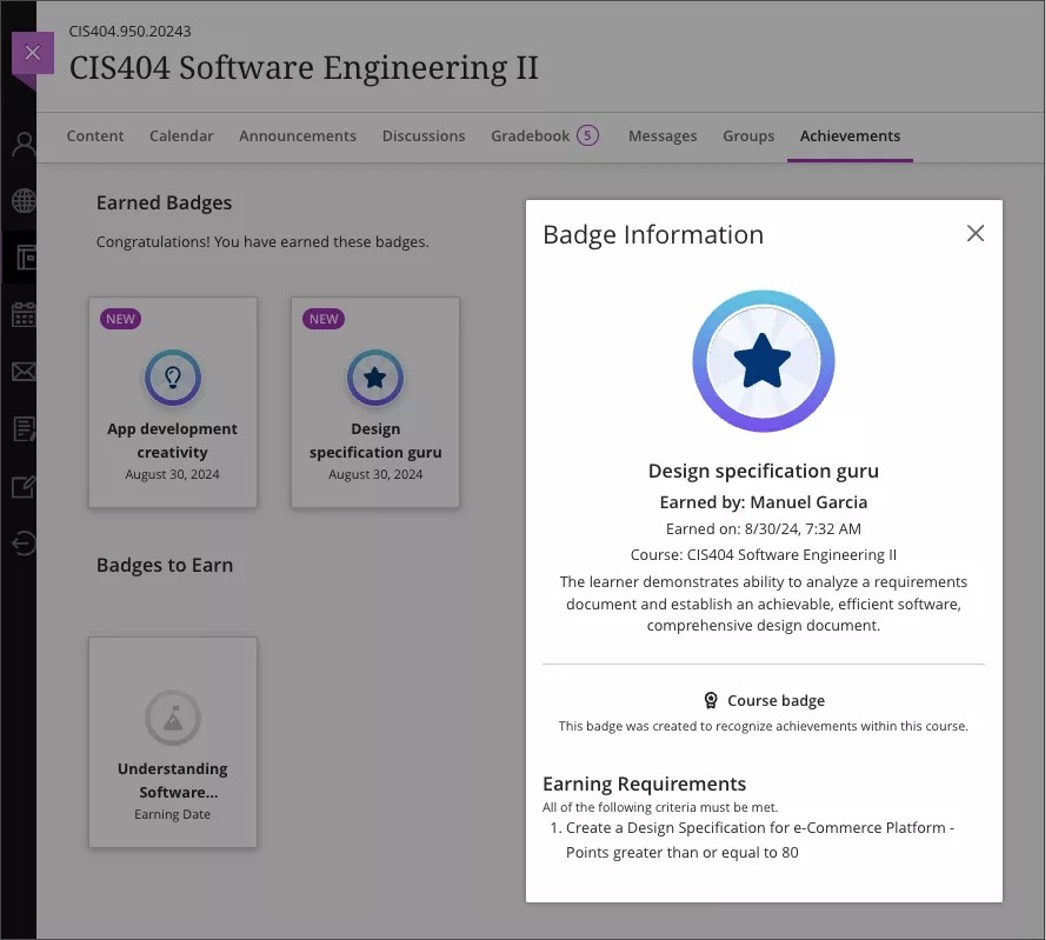
Task: Close the Badge Information panel
Action: (975, 233)
